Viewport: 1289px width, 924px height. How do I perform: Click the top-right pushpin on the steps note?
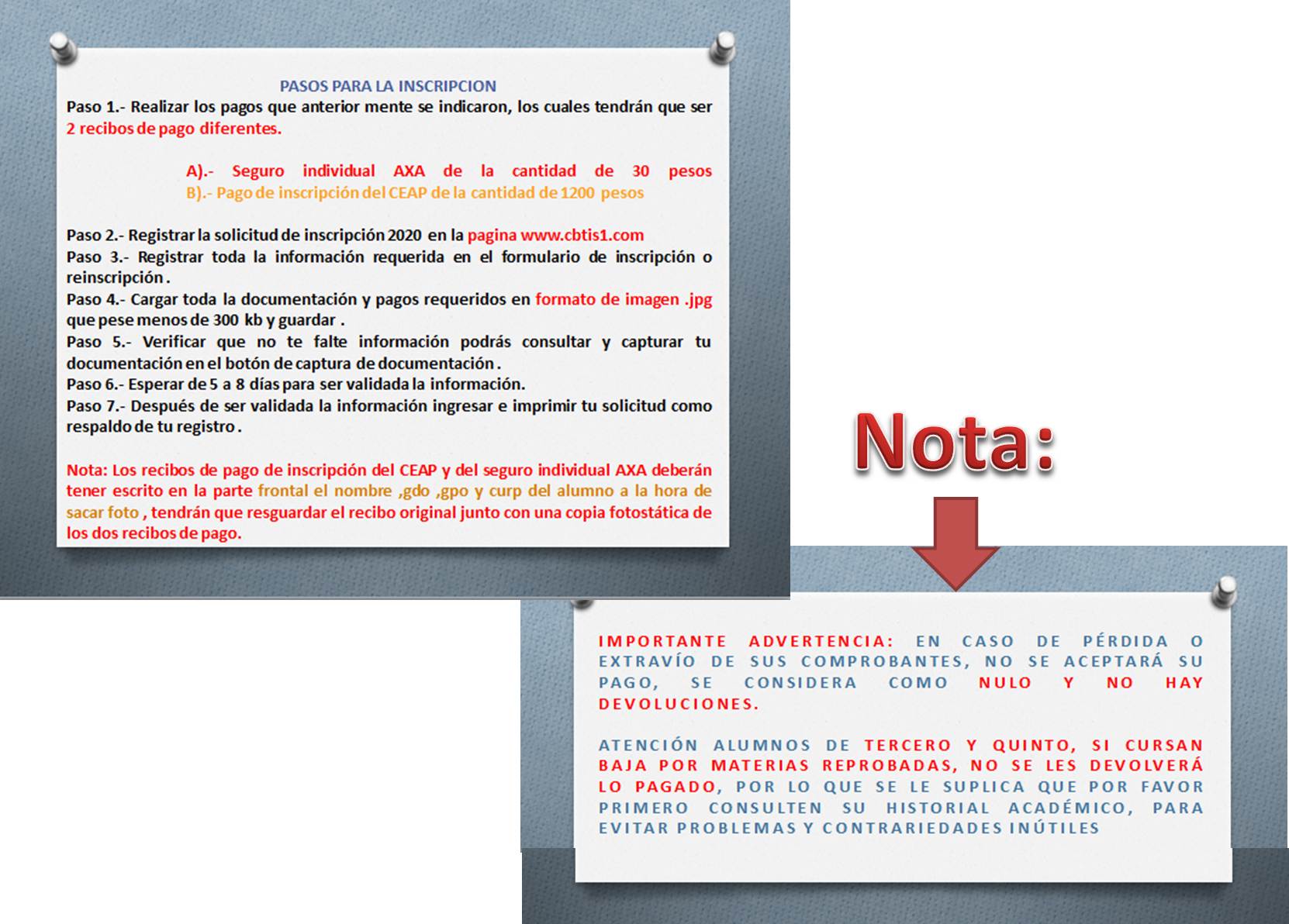tap(723, 48)
